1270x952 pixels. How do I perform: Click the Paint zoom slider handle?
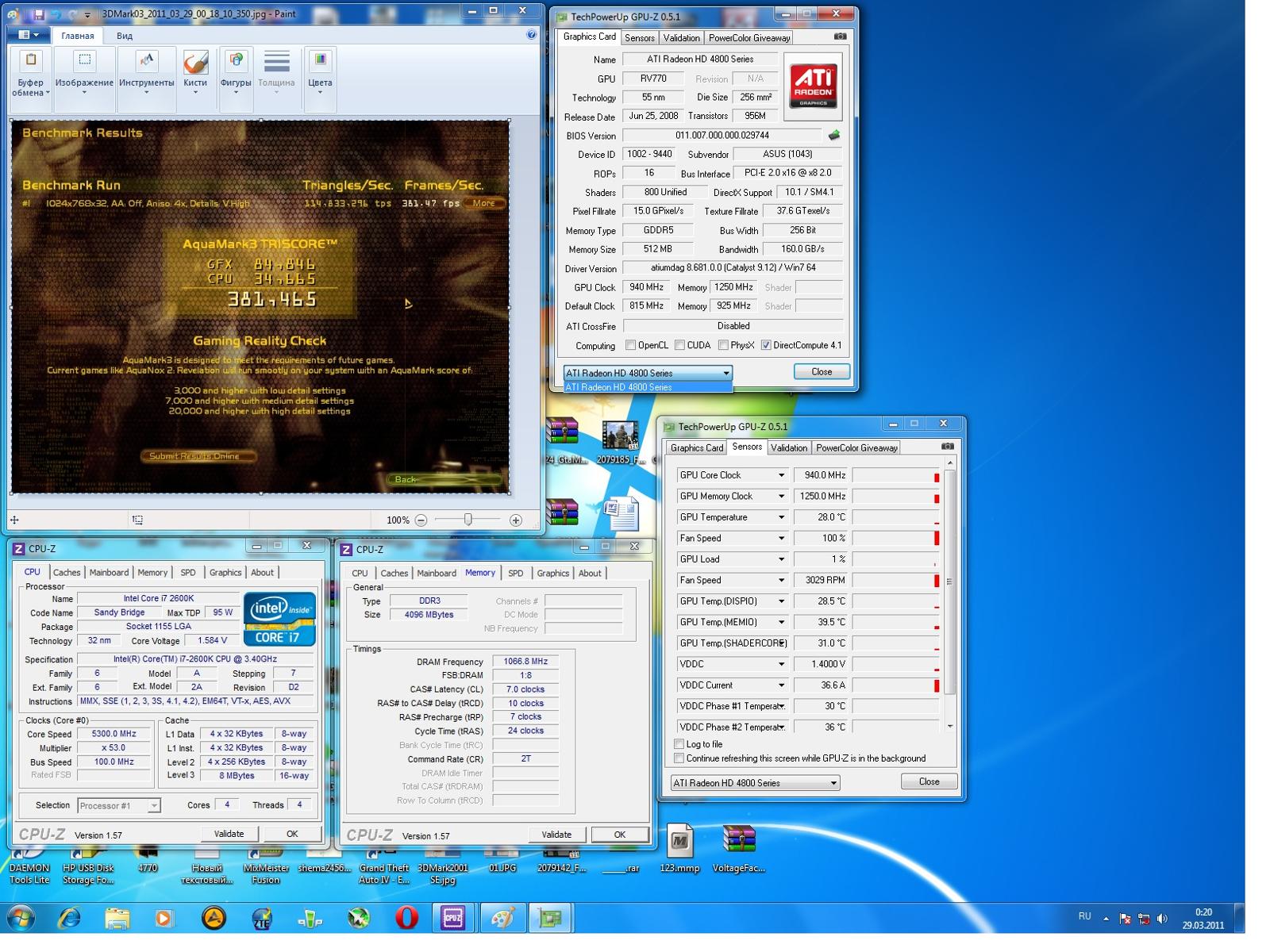coord(468,520)
